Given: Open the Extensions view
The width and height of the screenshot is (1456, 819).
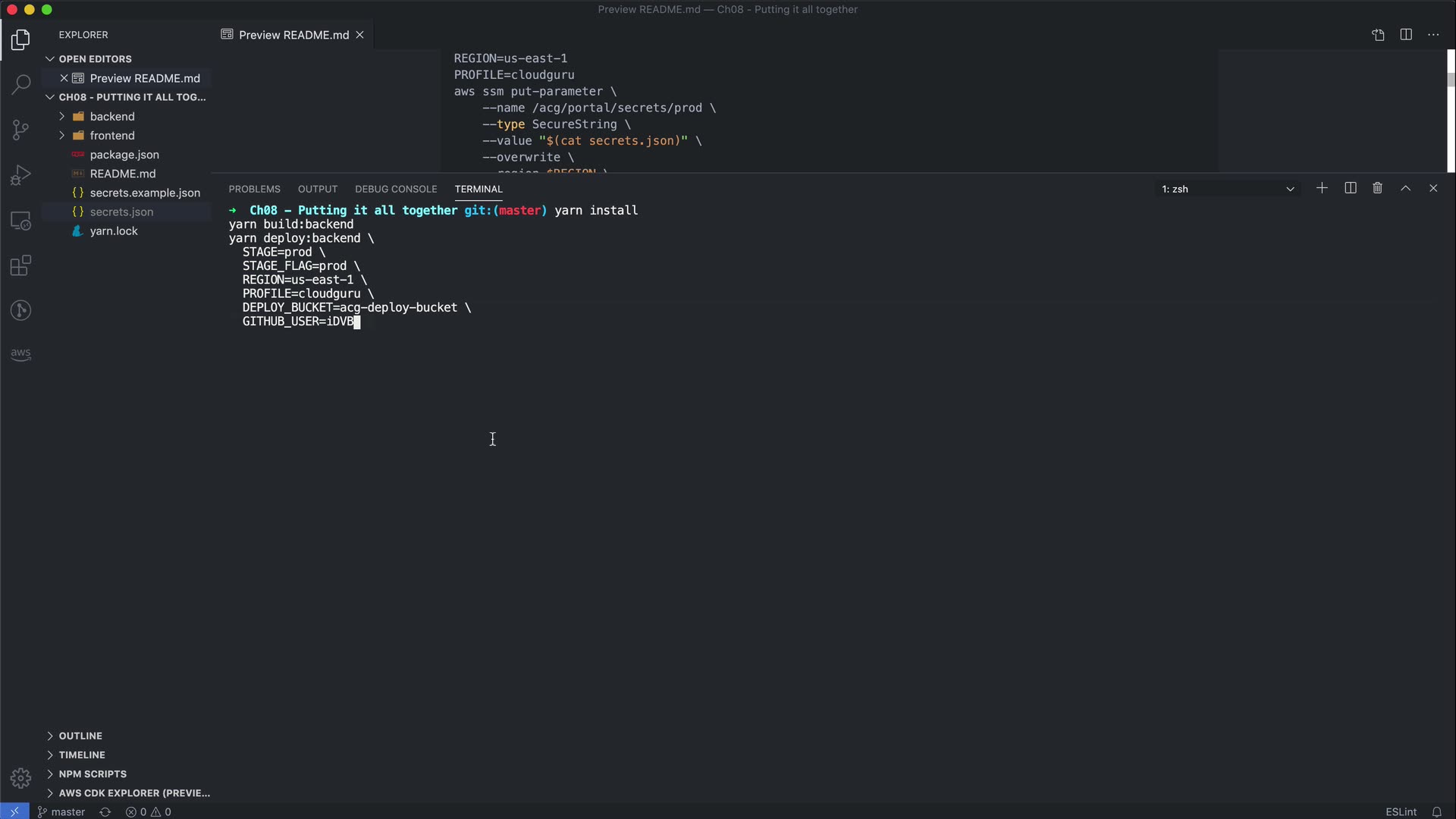Looking at the screenshot, I should point(20,265).
